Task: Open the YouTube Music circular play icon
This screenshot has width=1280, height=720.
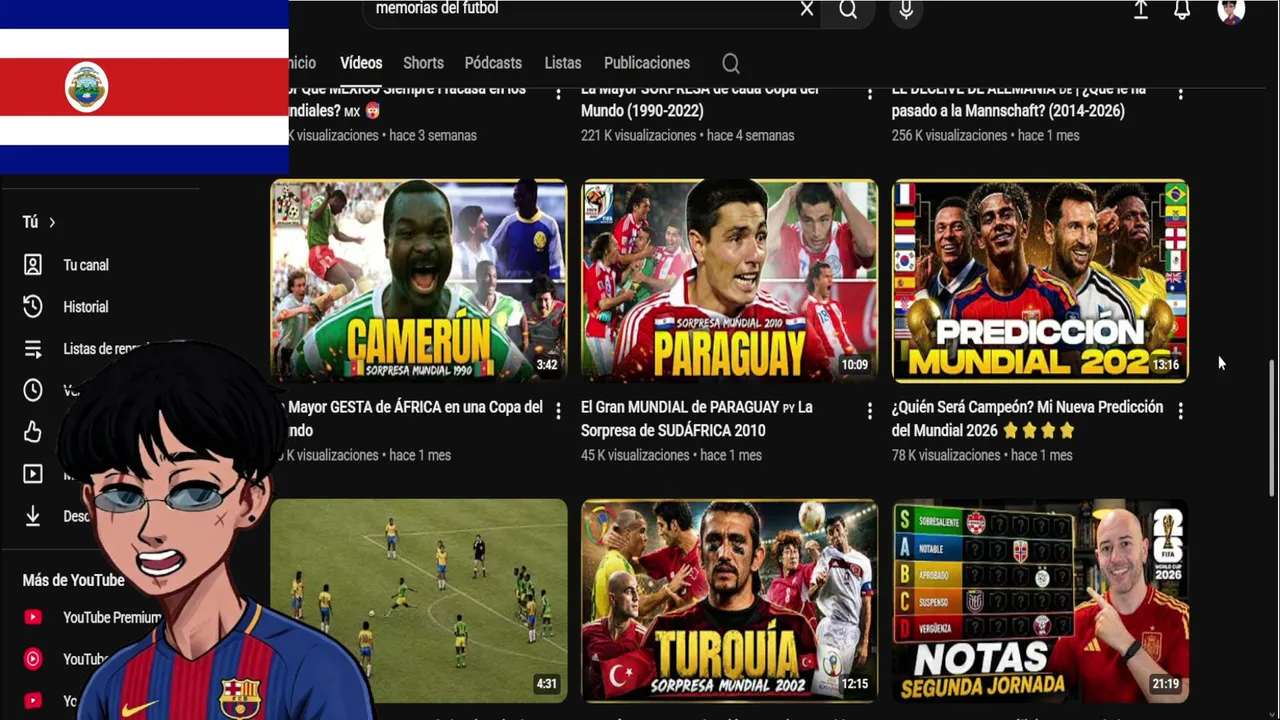Action: [x=33, y=659]
